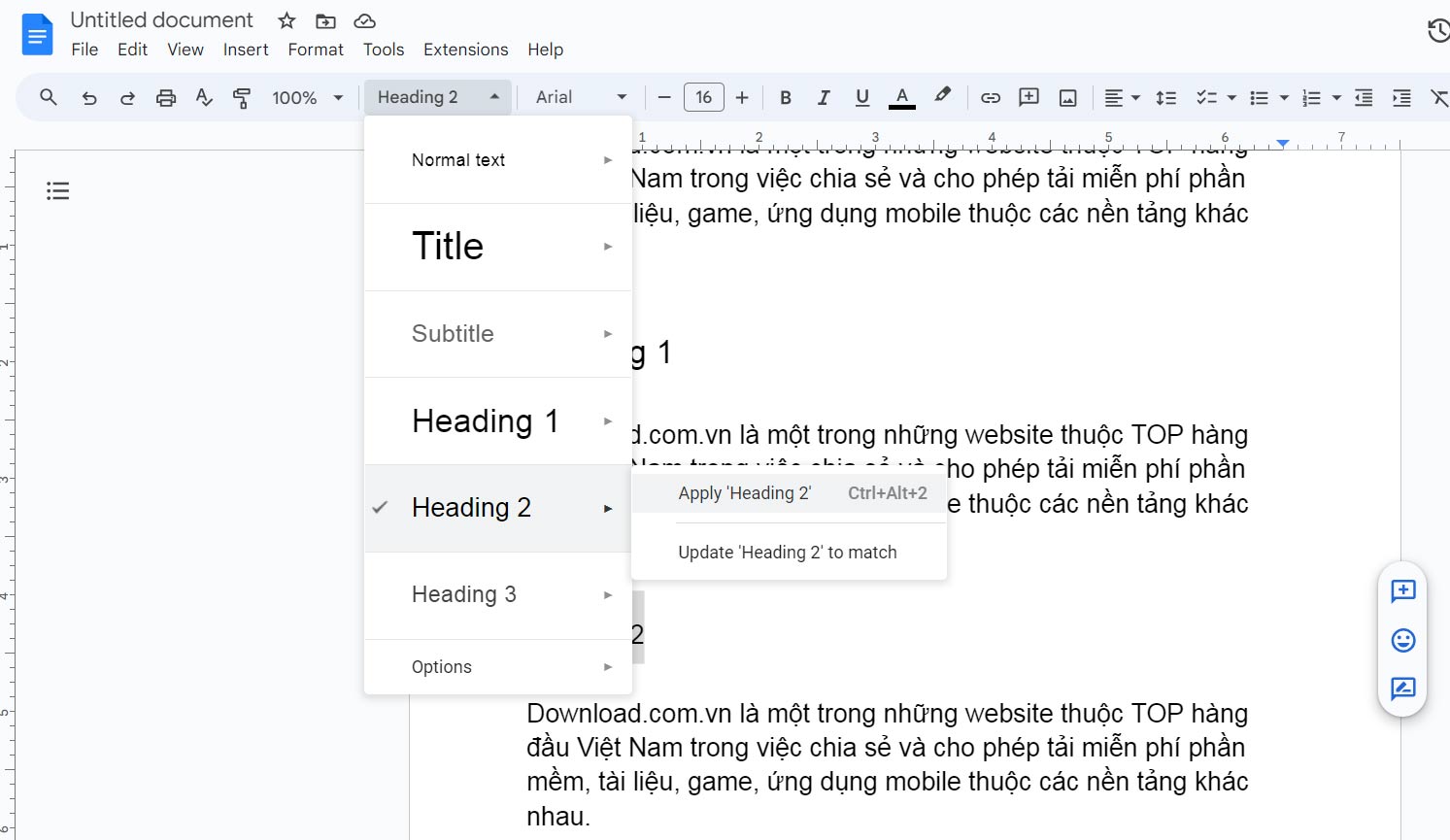Insert an image
Image resolution: width=1450 pixels, height=840 pixels.
[1067, 97]
